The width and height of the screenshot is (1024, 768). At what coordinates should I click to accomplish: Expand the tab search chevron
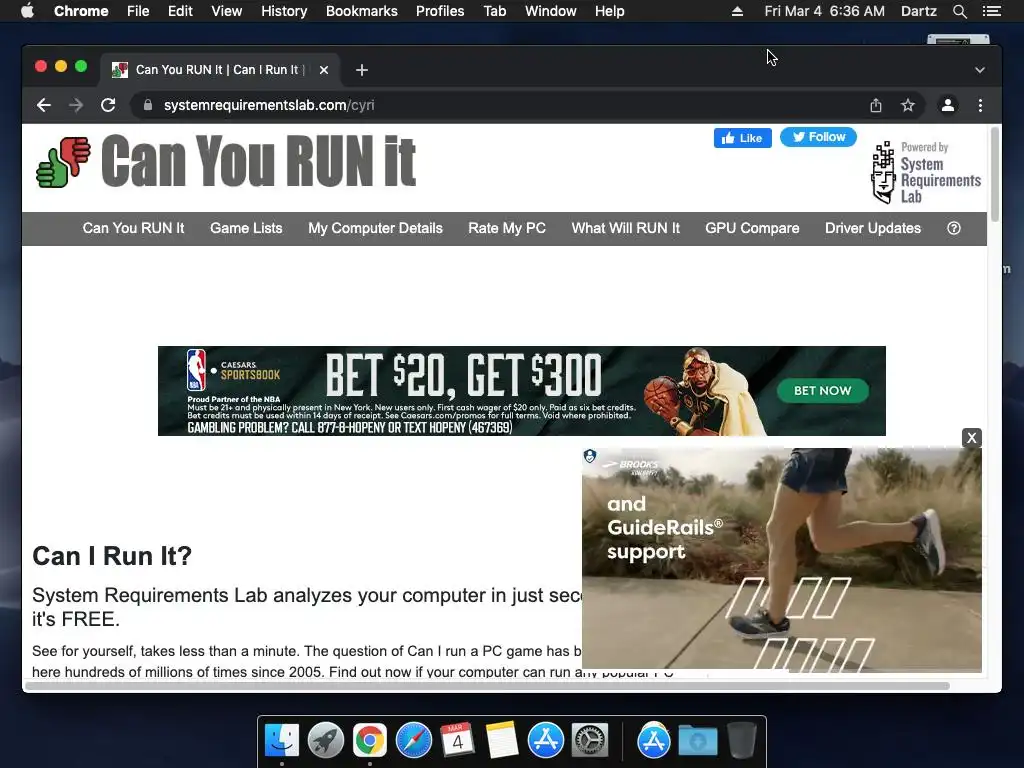pyautogui.click(x=980, y=70)
